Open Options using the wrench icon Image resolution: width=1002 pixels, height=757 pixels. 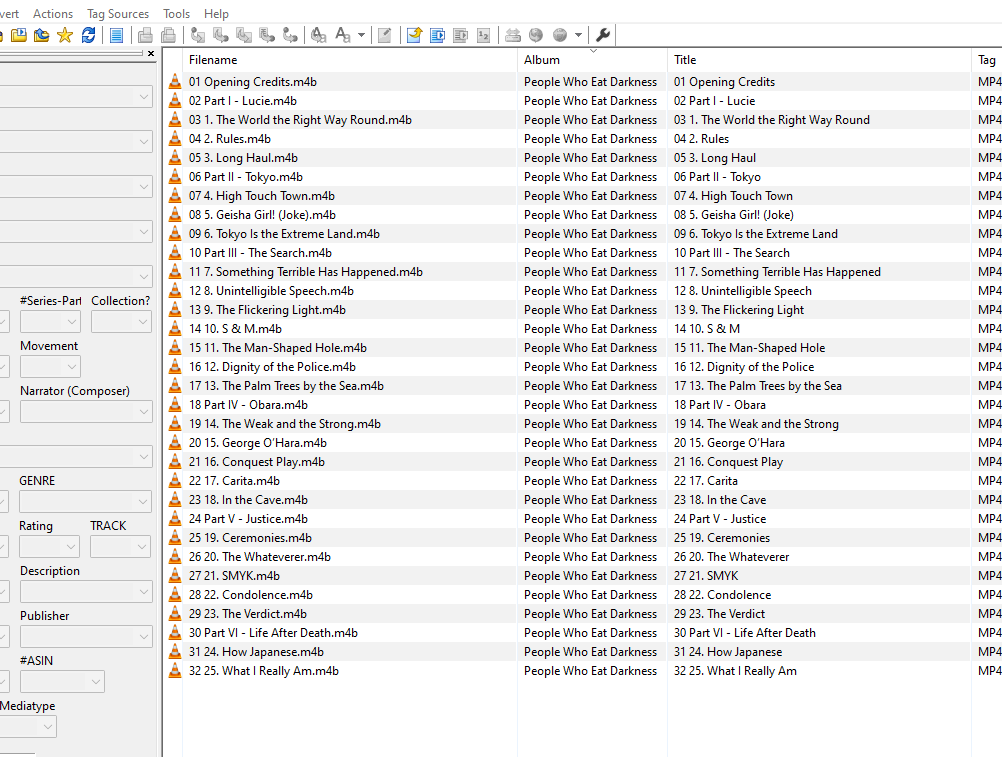(603, 35)
